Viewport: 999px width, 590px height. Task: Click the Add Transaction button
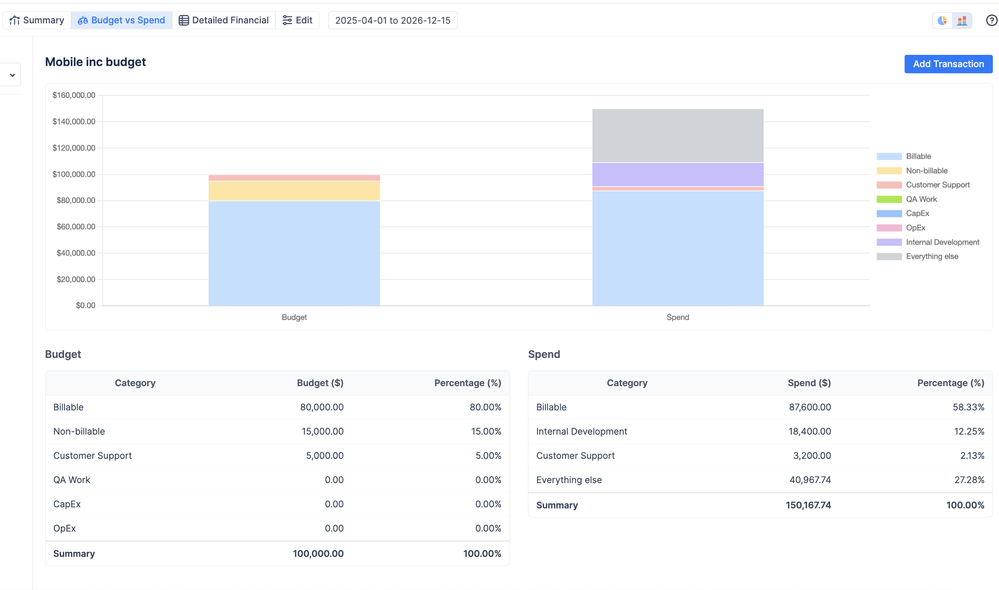(x=948, y=64)
